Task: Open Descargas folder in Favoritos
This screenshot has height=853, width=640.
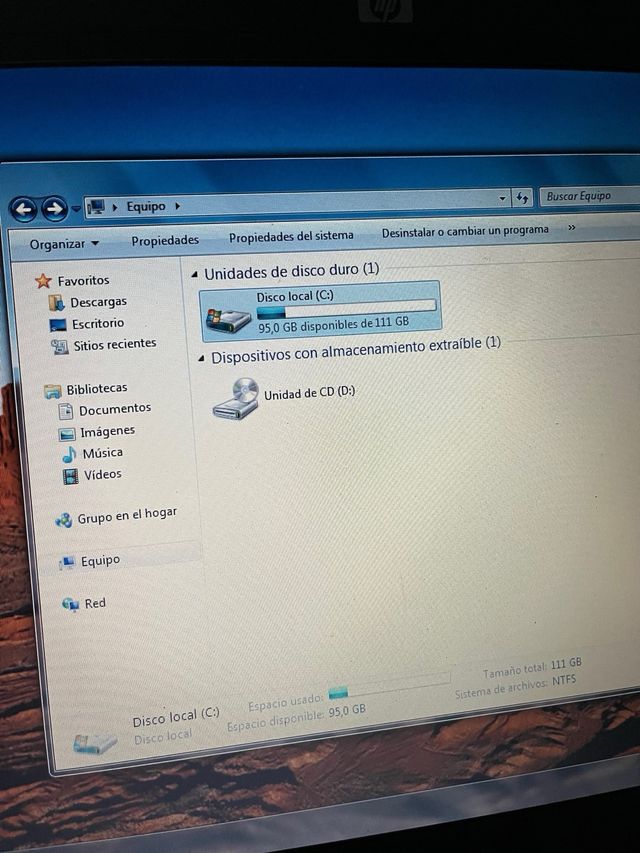Action: point(97,302)
